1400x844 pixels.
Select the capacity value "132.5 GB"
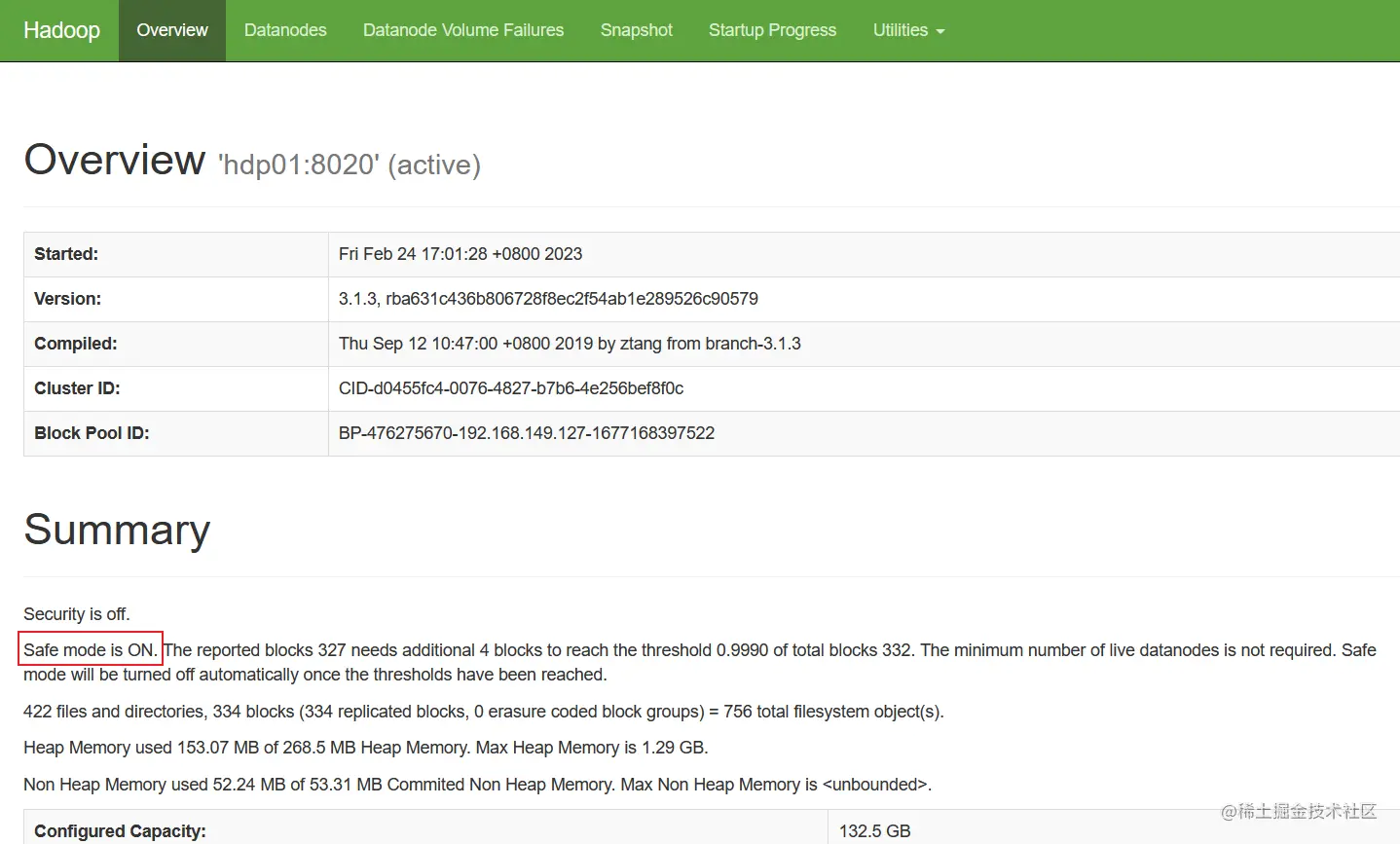coord(875,831)
